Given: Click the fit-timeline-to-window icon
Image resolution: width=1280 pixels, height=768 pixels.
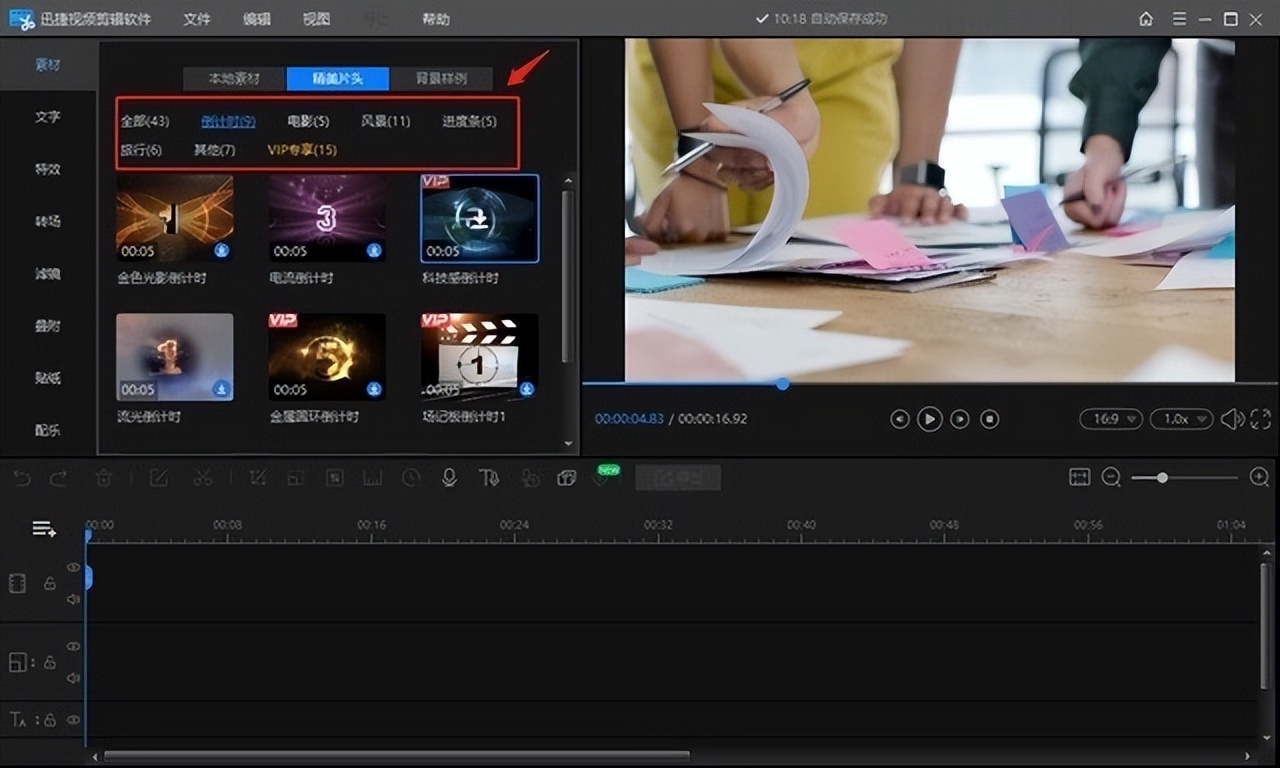Looking at the screenshot, I should tap(1079, 478).
